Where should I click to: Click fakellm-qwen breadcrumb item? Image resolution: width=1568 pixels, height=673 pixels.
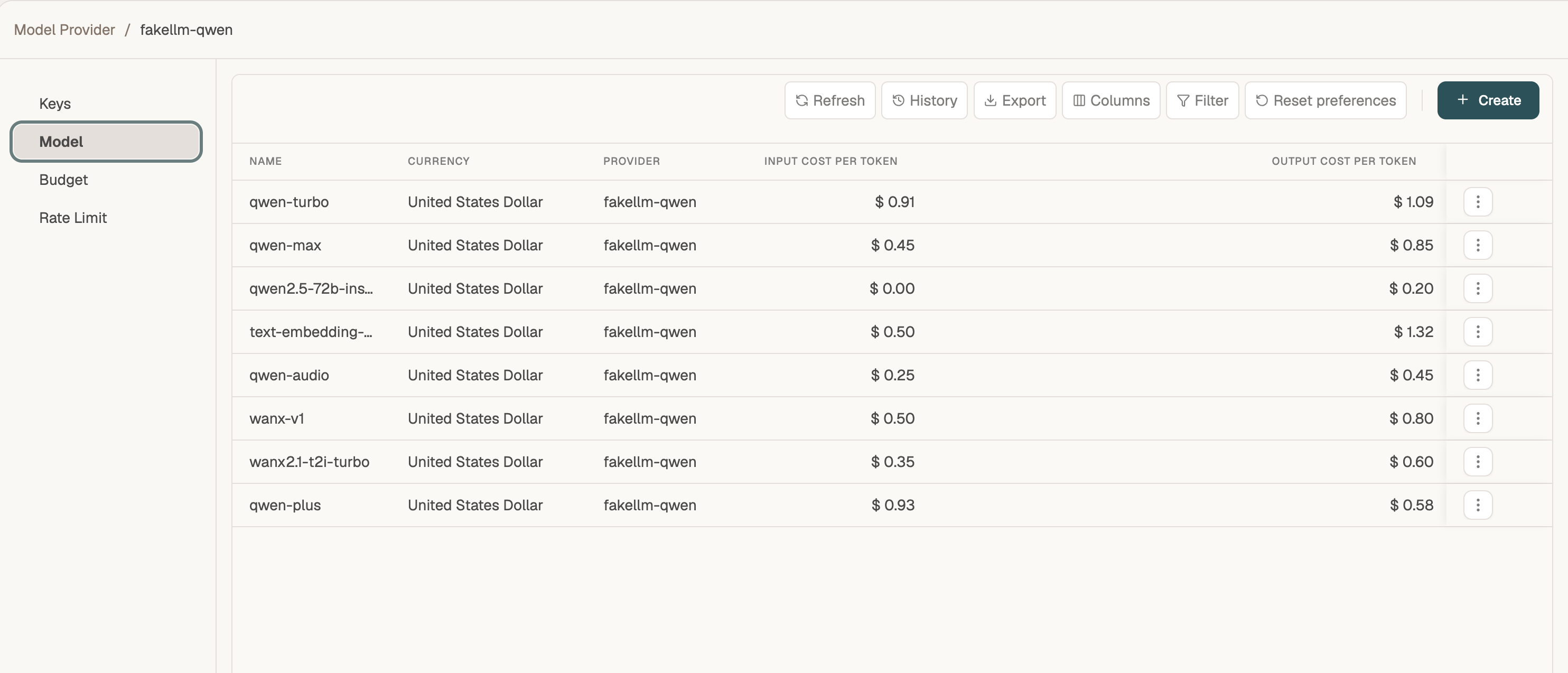tap(186, 30)
